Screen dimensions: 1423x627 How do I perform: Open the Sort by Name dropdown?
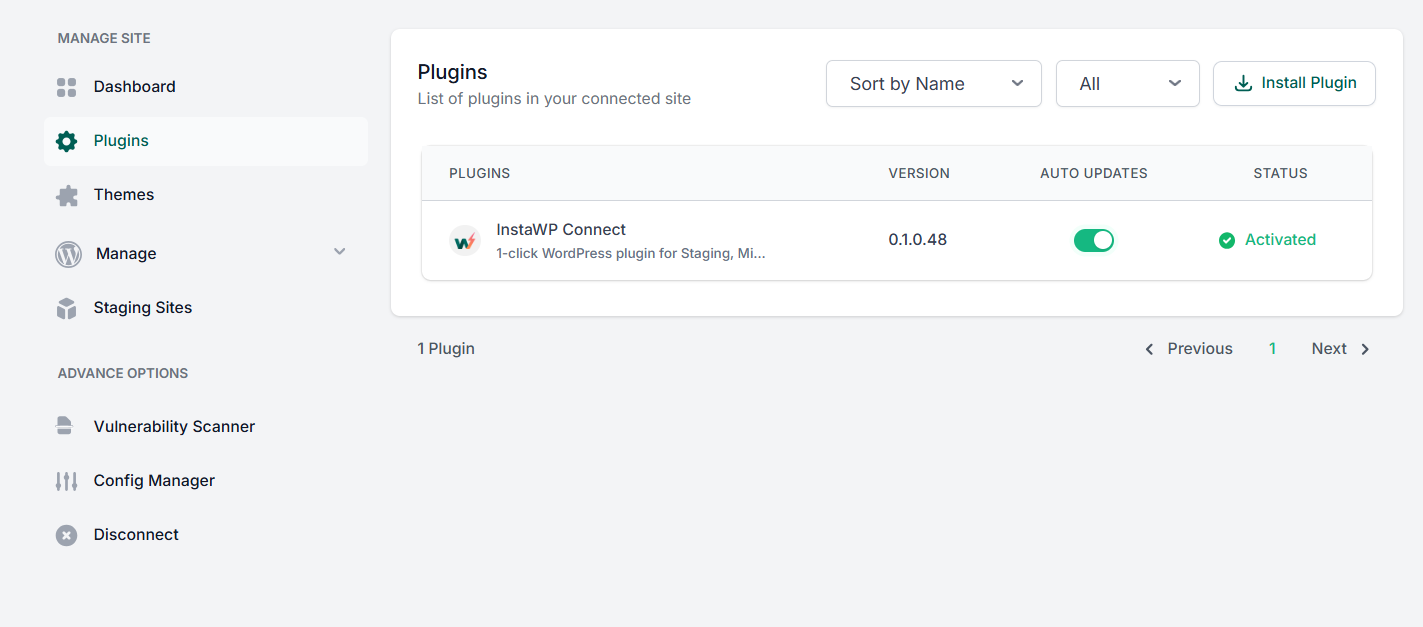pyautogui.click(x=934, y=84)
